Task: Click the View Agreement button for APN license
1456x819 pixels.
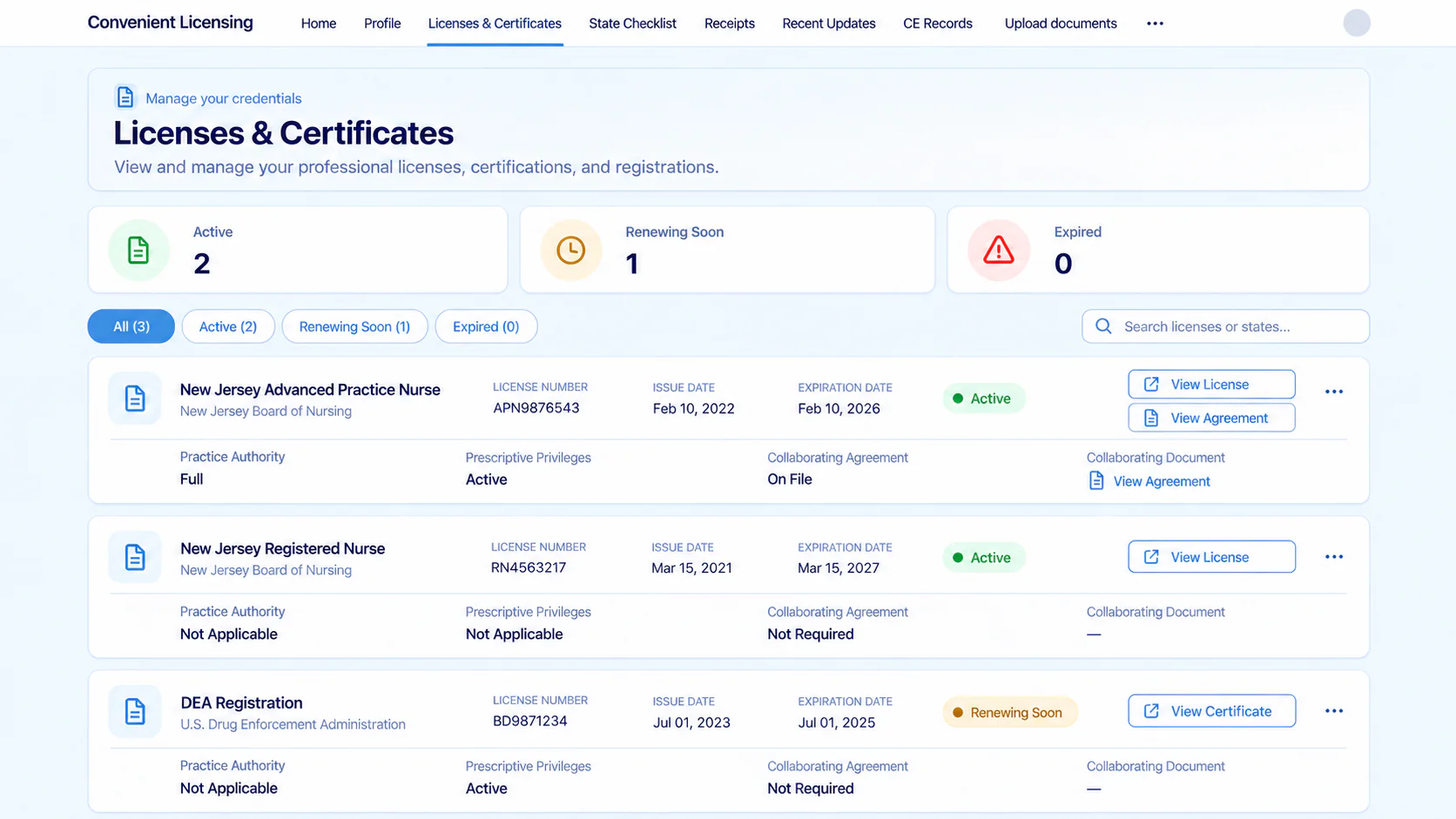Action: [1211, 418]
